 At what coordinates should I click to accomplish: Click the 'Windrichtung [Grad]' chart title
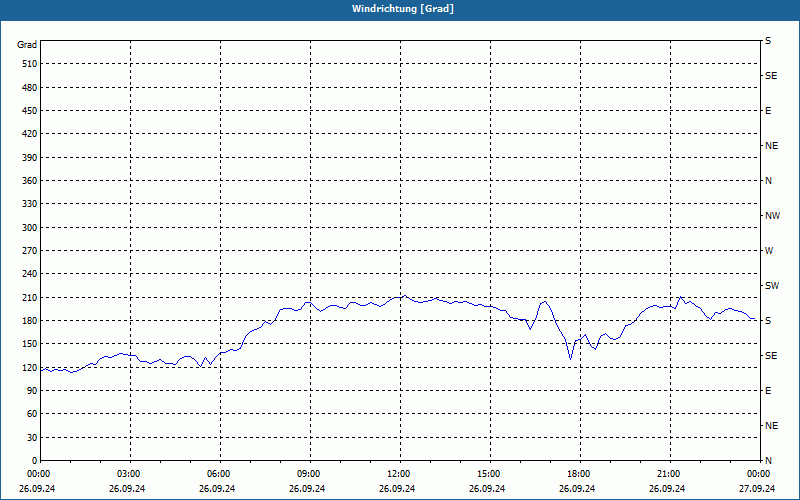pyautogui.click(x=403, y=9)
